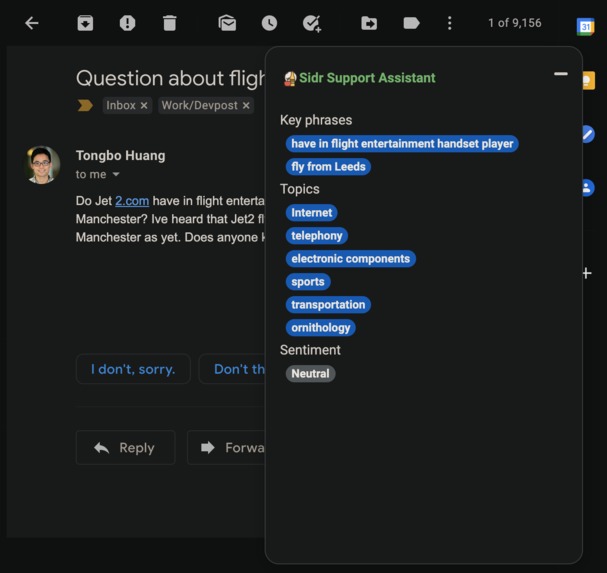Screen dimensions: 607x573
Task: Go back to inbox with arrow
Action: pyautogui.click(x=31, y=23)
